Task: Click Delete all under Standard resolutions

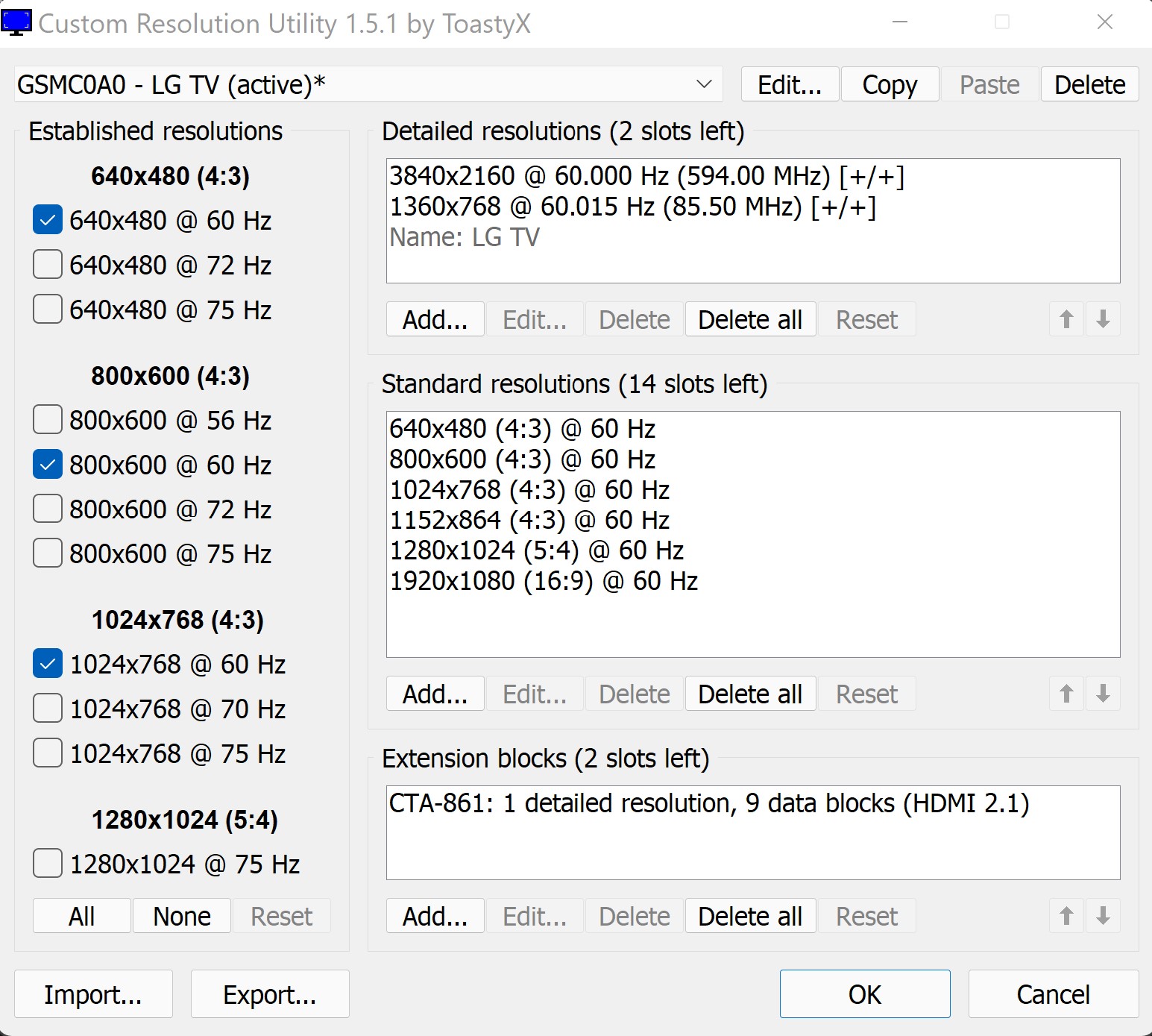Action: pos(750,694)
